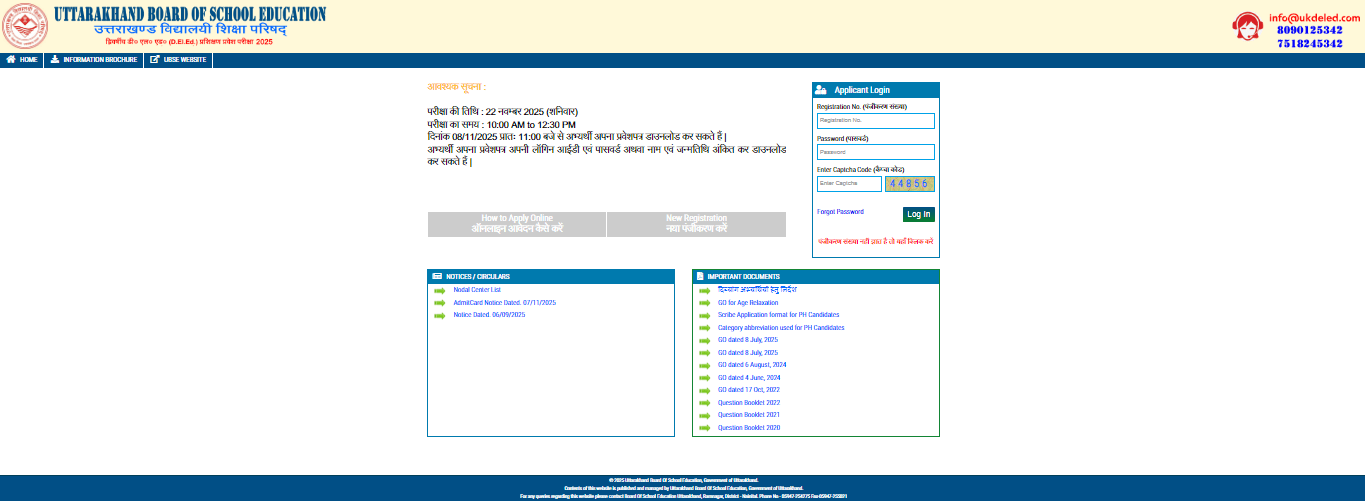Click the green arrow beside GO for Age Relaxation
Screen dimensions: 1365x501
point(704,302)
